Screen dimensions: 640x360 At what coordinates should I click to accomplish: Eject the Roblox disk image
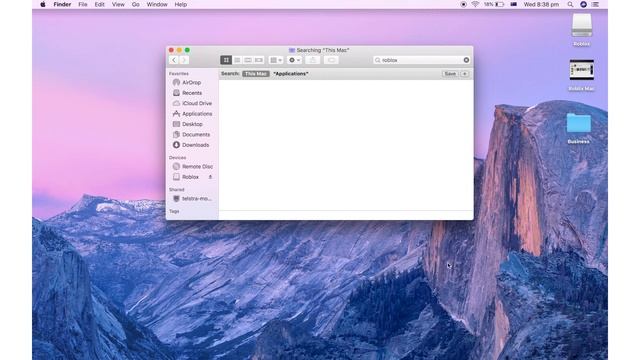click(x=210, y=177)
